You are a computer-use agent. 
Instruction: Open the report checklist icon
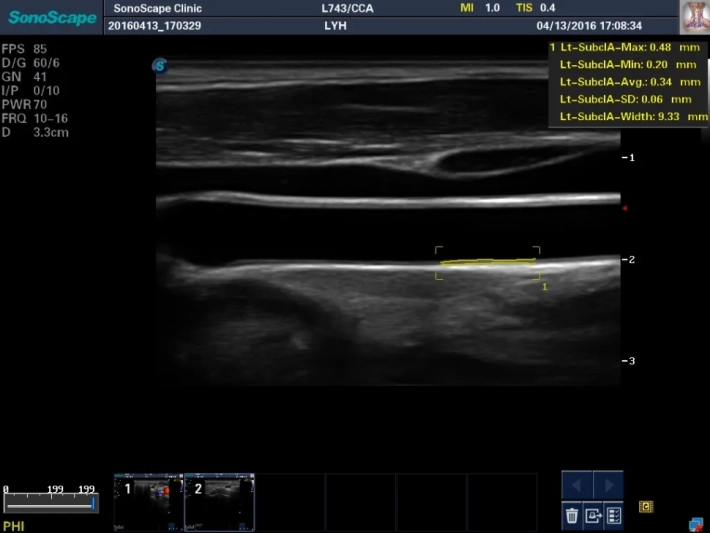pos(614,515)
